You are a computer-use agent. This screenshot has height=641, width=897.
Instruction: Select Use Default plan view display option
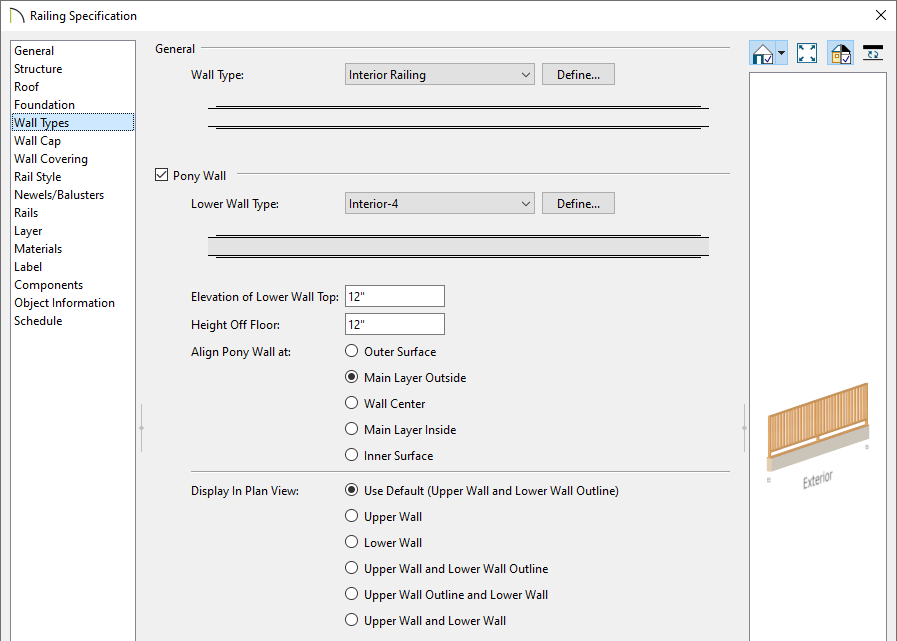pos(351,490)
